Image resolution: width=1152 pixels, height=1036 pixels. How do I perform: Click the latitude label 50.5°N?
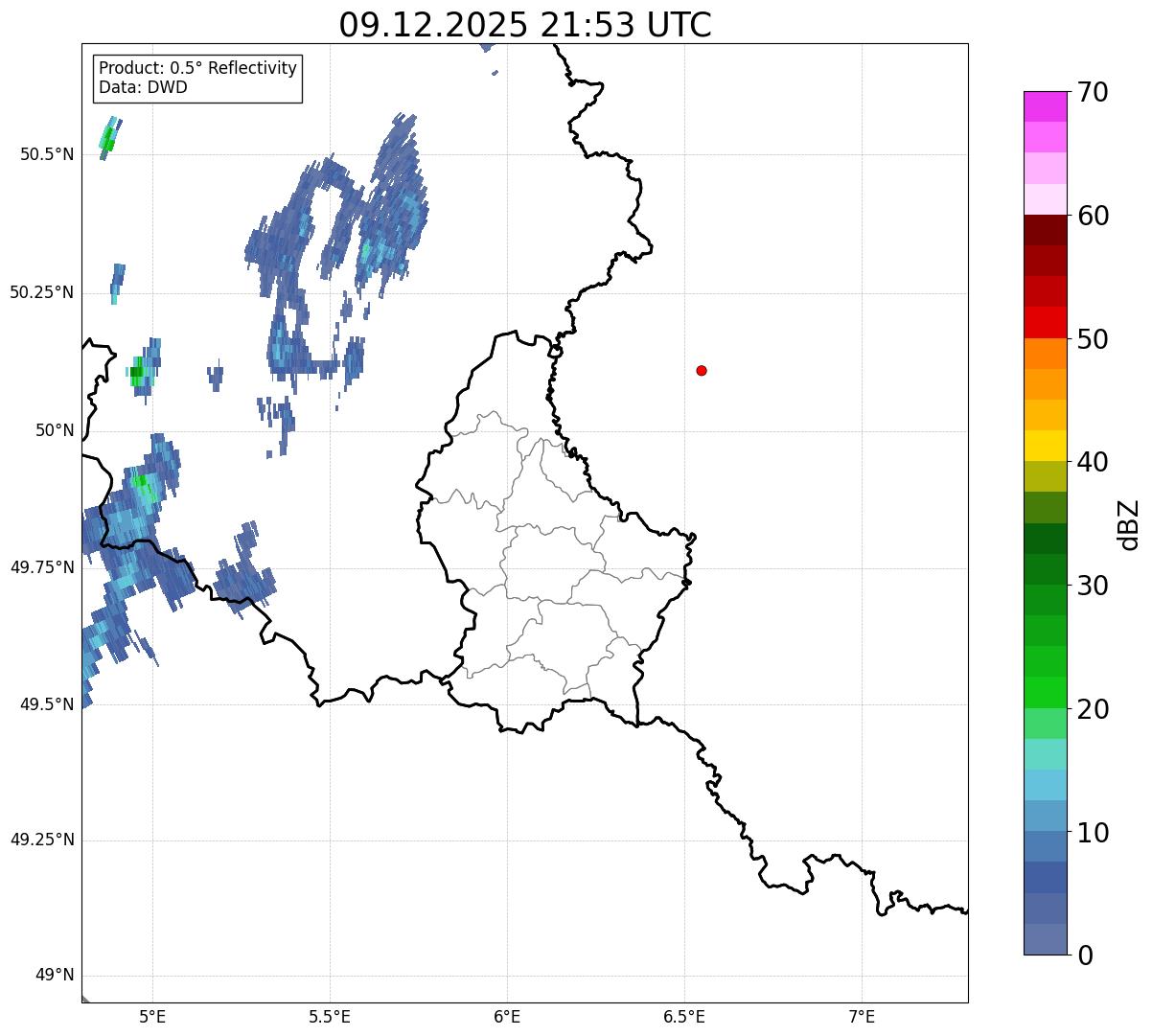(x=47, y=154)
